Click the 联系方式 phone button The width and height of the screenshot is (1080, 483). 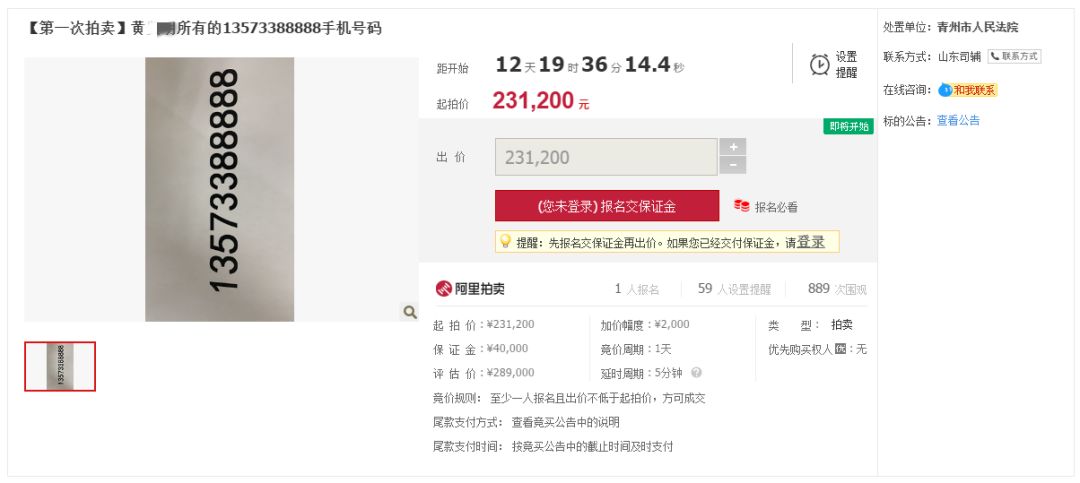(x=1014, y=57)
